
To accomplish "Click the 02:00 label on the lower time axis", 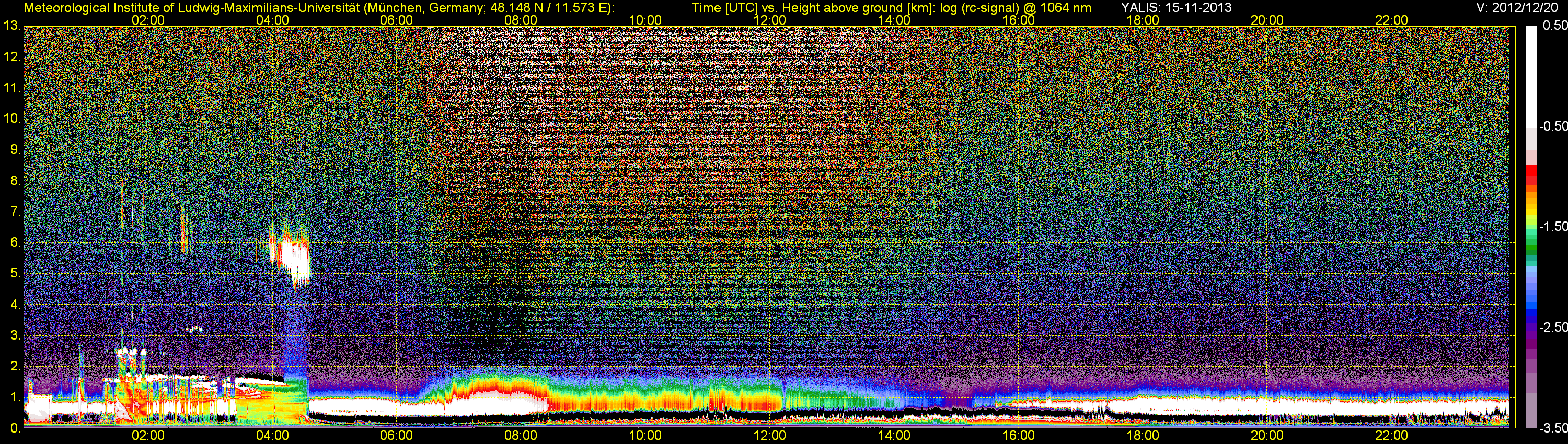I will [148, 436].
